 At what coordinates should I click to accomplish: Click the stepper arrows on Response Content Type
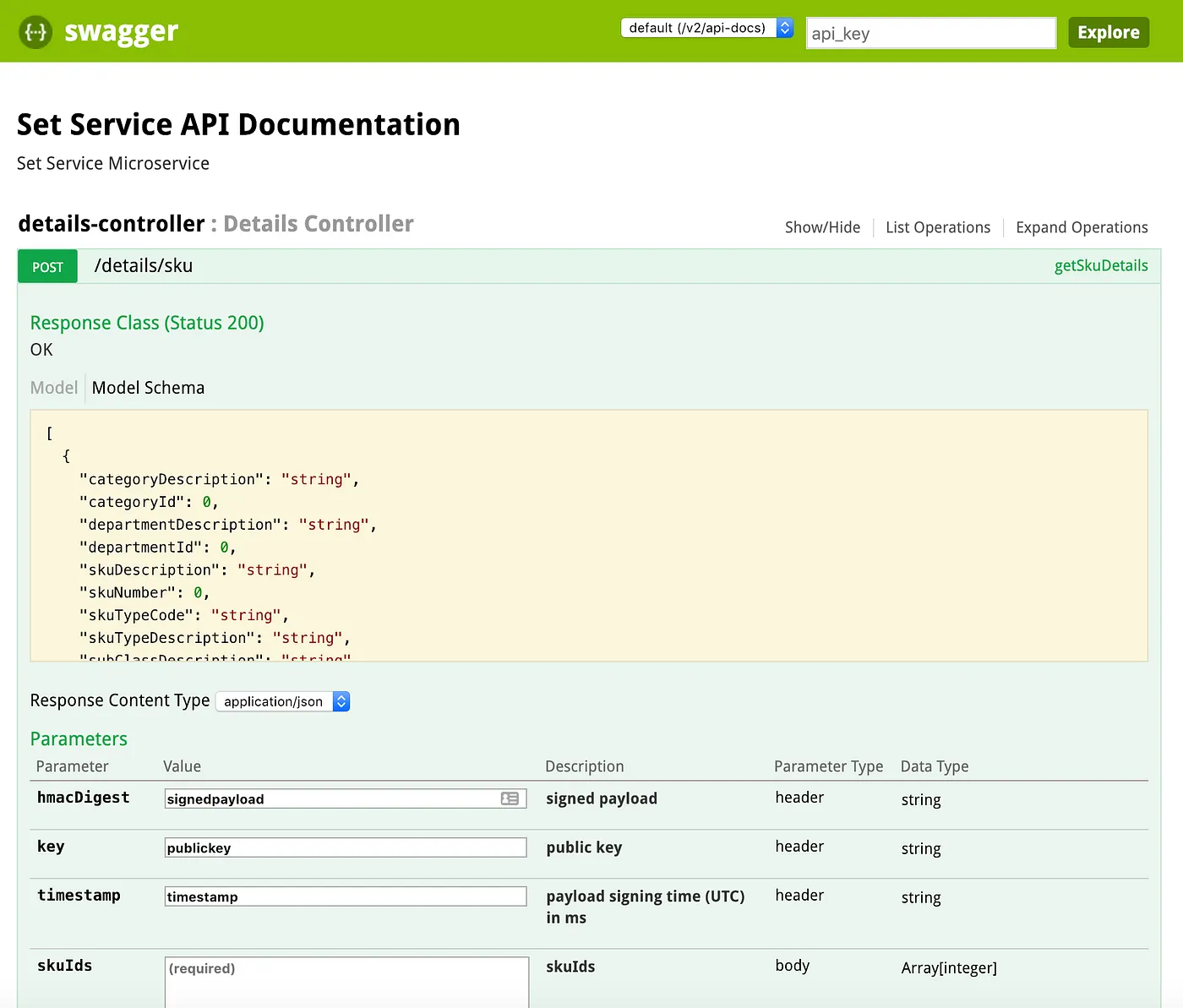click(341, 701)
